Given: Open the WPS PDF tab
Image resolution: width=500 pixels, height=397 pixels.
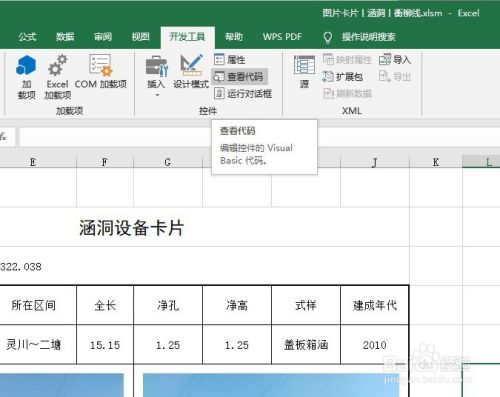Looking at the screenshot, I should [x=282, y=37].
